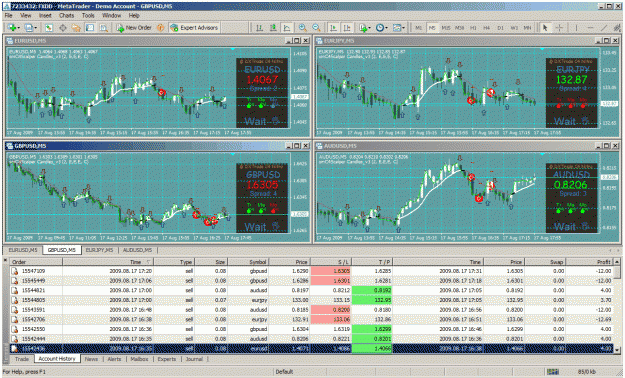625x378 pixels.
Task: Open the MetaEditor orange icon
Action: (161, 28)
